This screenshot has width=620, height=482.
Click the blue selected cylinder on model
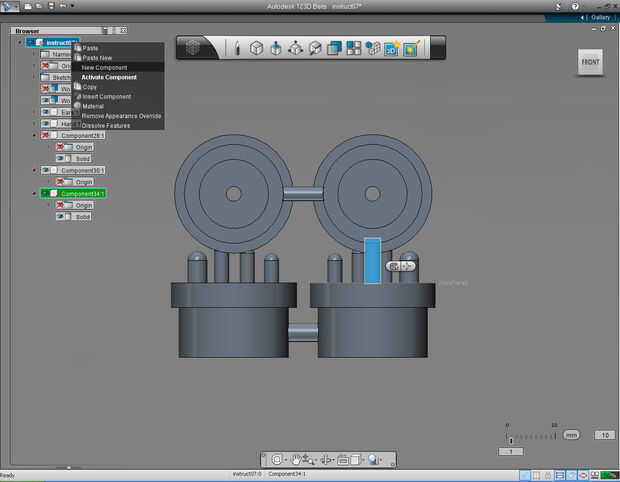(373, 260)
